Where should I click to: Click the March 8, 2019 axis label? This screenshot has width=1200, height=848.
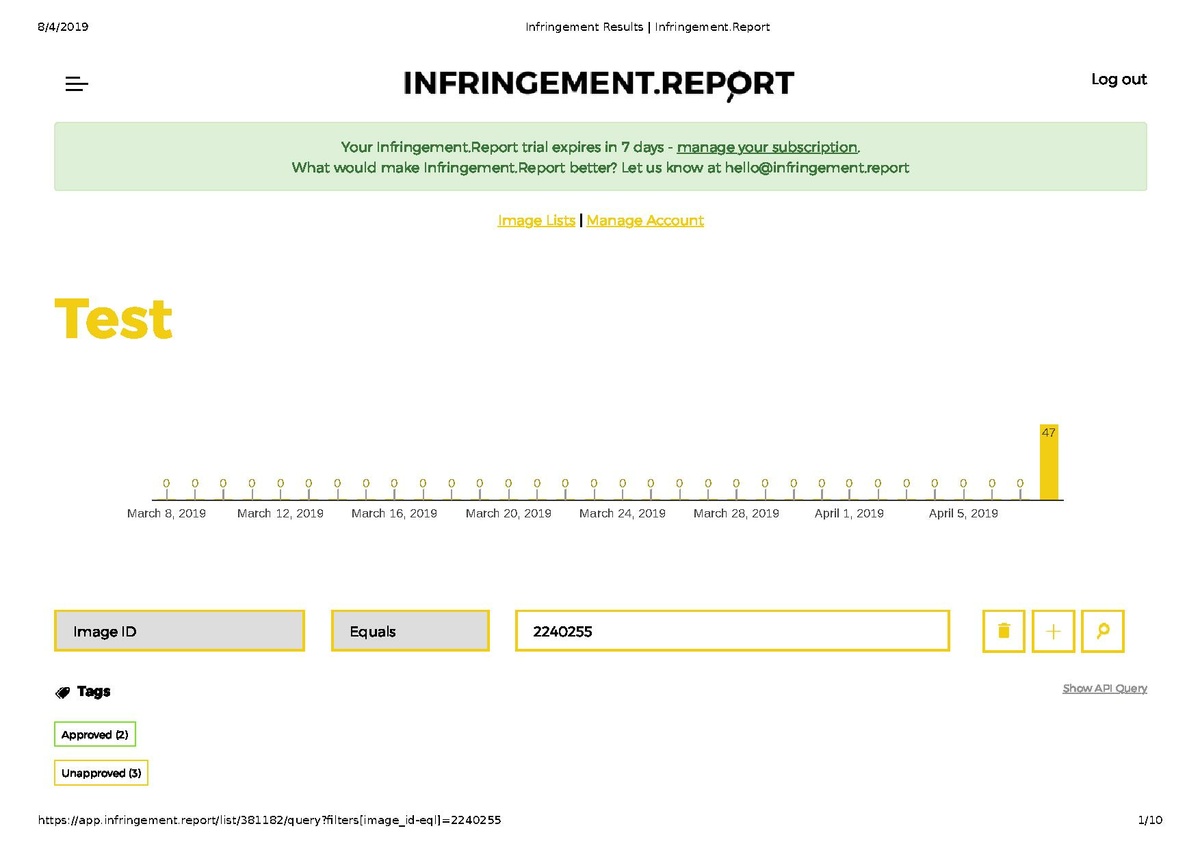click(166, 513)
